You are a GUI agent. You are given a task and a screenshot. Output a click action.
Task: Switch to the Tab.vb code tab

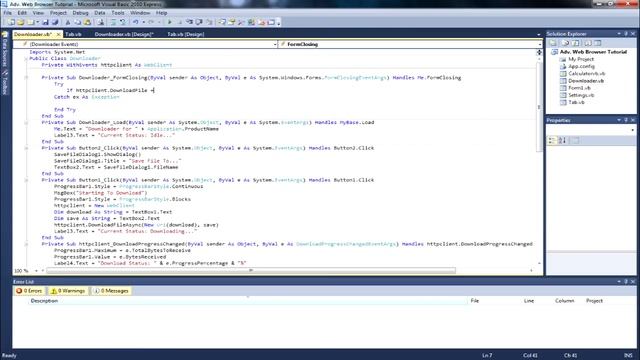coord(73,34)
